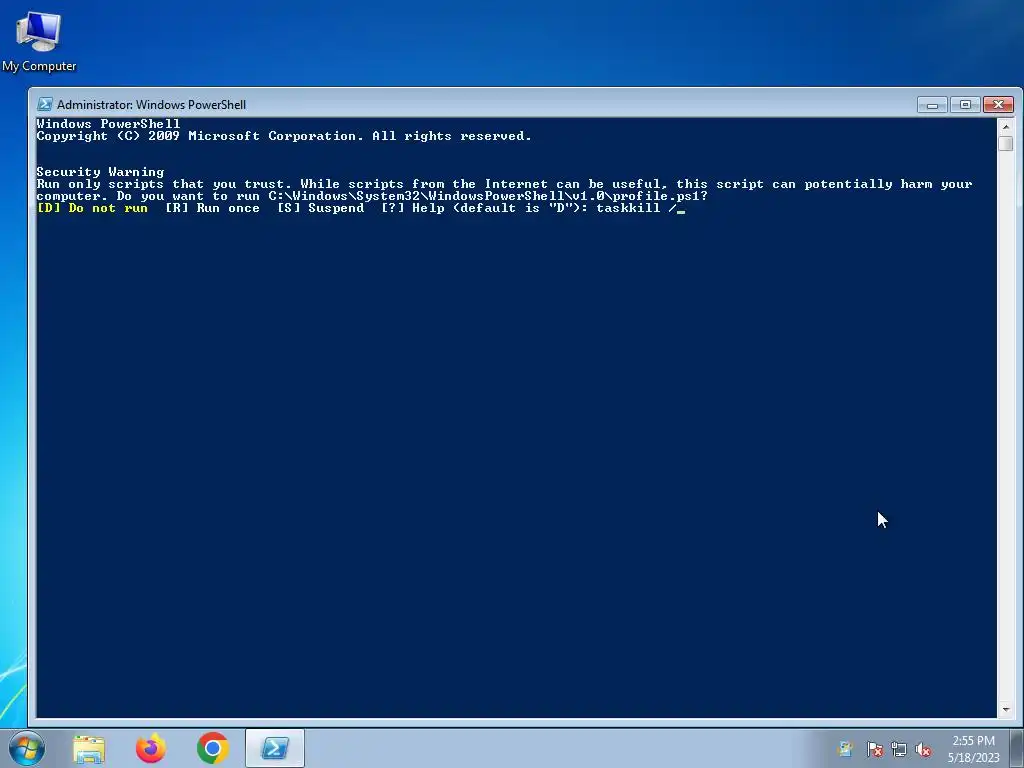
Task: Click the muted volume speaker tray icon
Action: coord(923,750)
